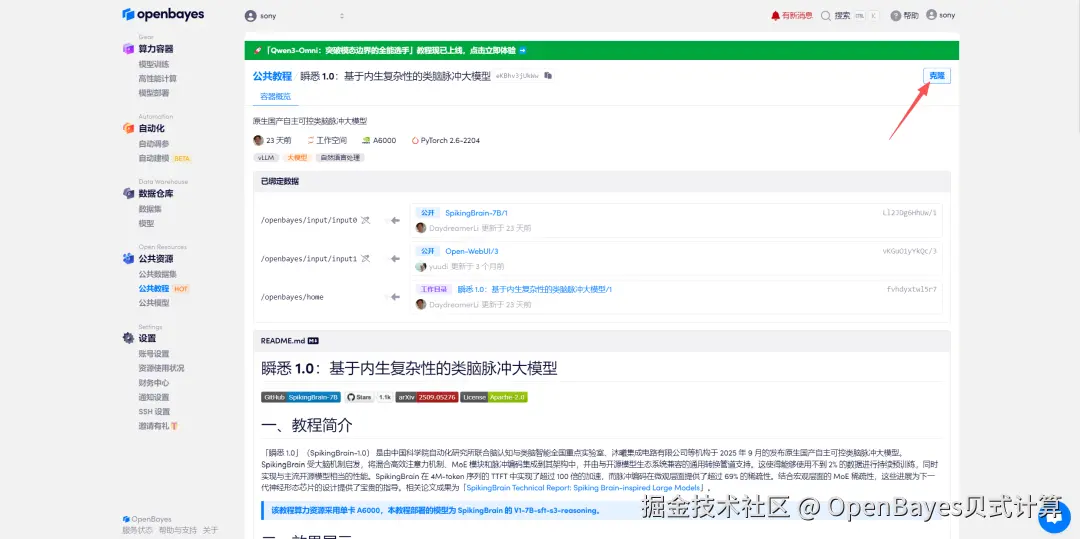Viewport: 1080px width, 539px height.
Task: Click DaydreamerLi avatar under SpikingBrain-7B/1
Action: coord(422,228)
